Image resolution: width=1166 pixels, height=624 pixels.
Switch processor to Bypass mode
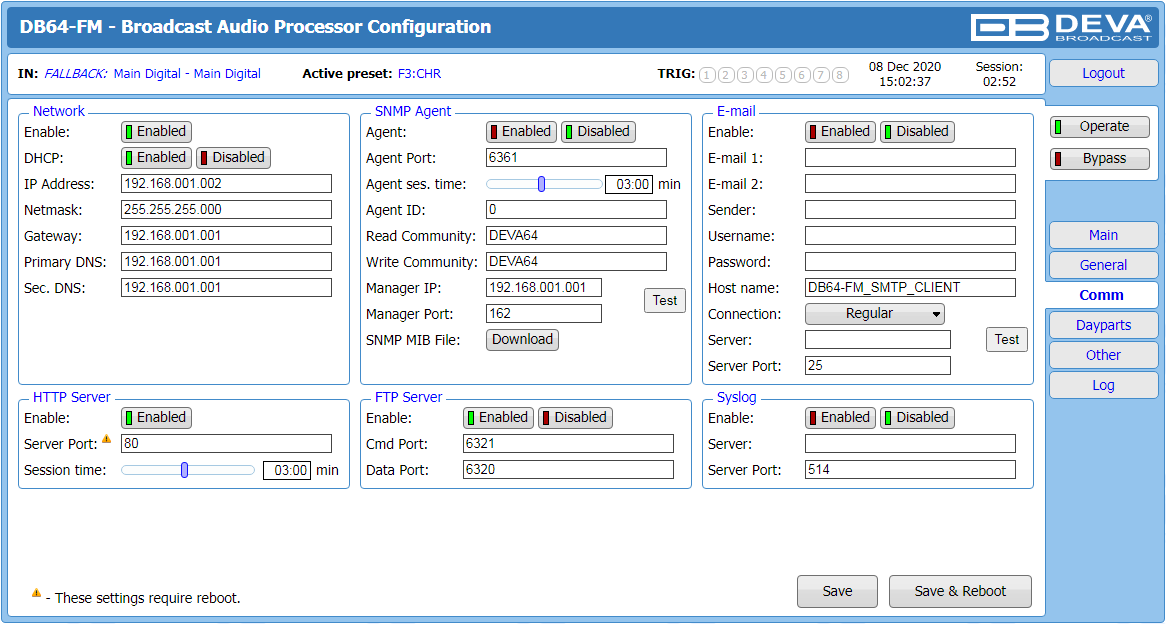(1100, 158)
